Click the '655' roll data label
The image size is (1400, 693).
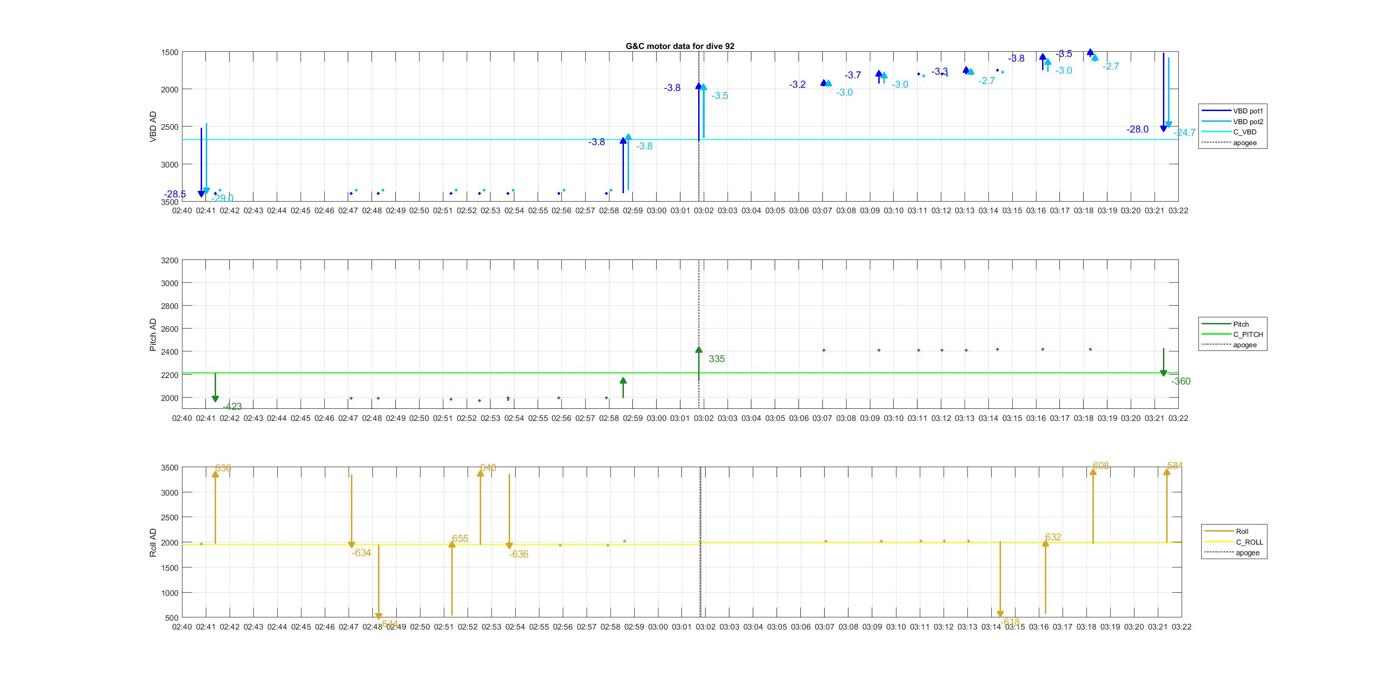tap(460, 539)
